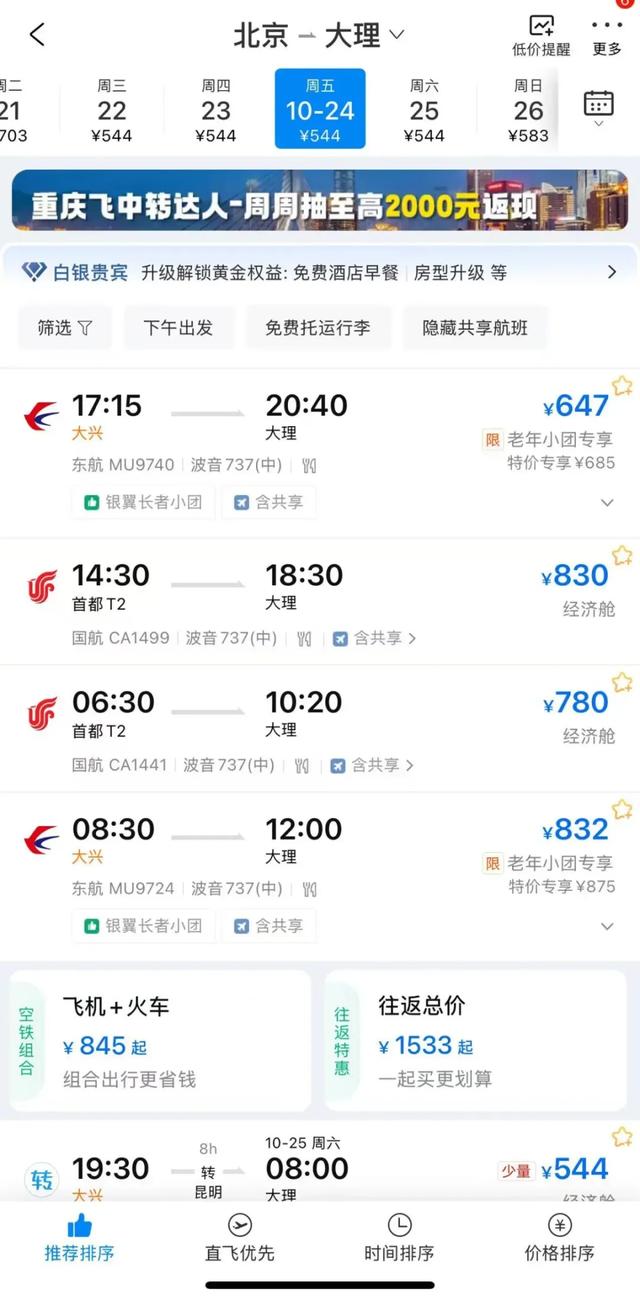The image size is (640, 1300).
Task: Hide codeshare flights
Action: [x=475, y=328]
